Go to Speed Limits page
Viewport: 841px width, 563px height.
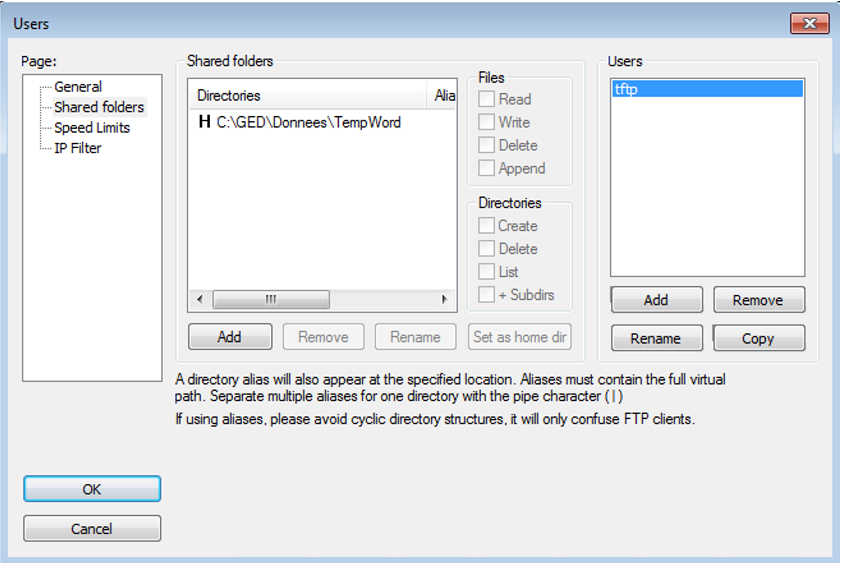coord(91,128)
